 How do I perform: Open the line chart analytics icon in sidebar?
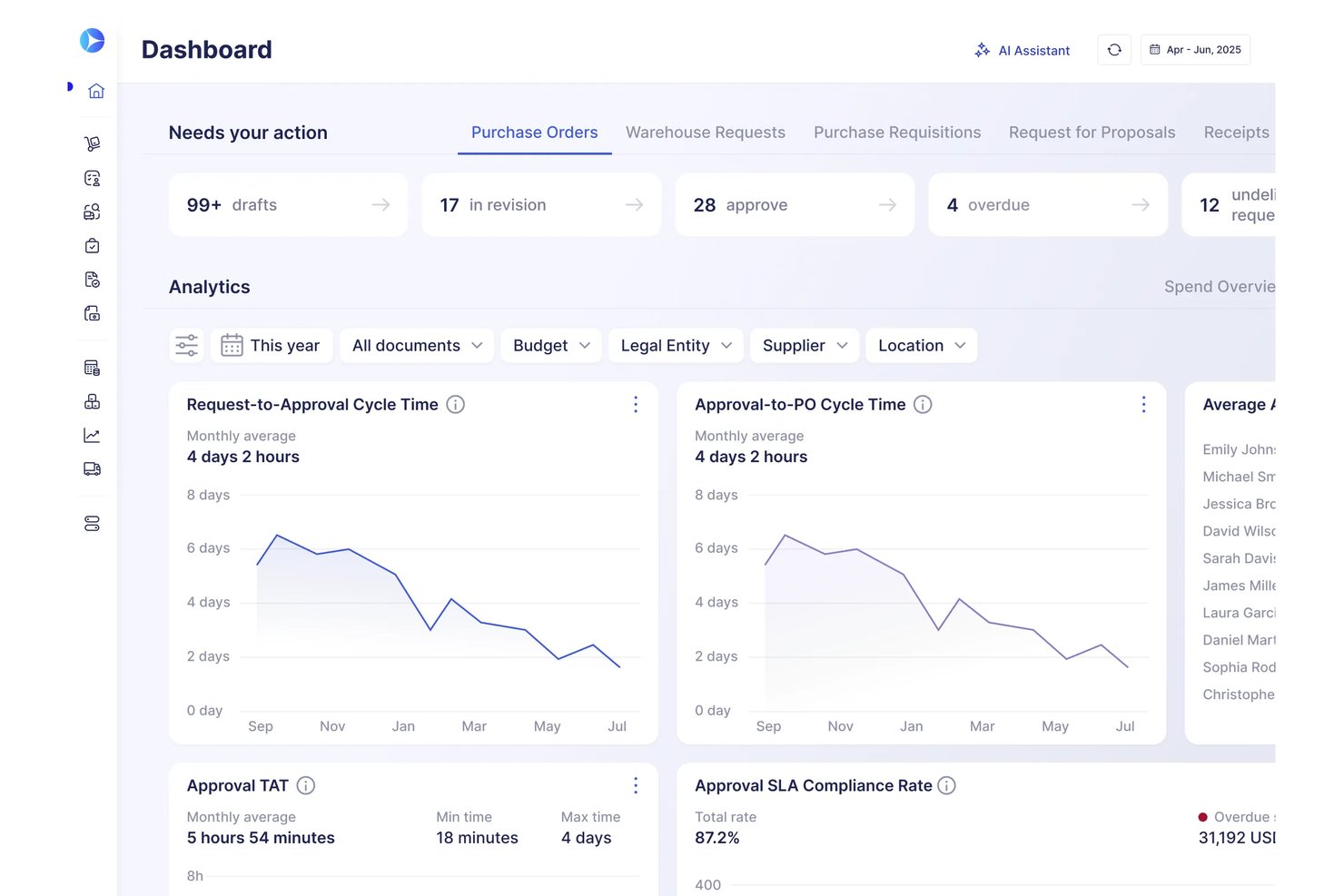(x=92, y=436)
